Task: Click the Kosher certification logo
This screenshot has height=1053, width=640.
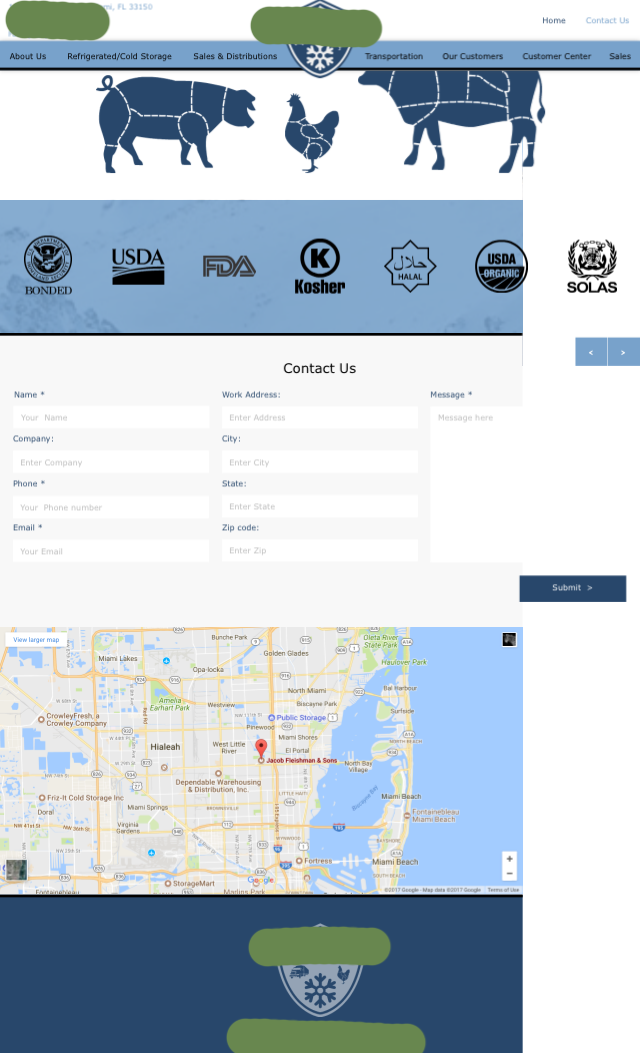Action: (320, 267)
